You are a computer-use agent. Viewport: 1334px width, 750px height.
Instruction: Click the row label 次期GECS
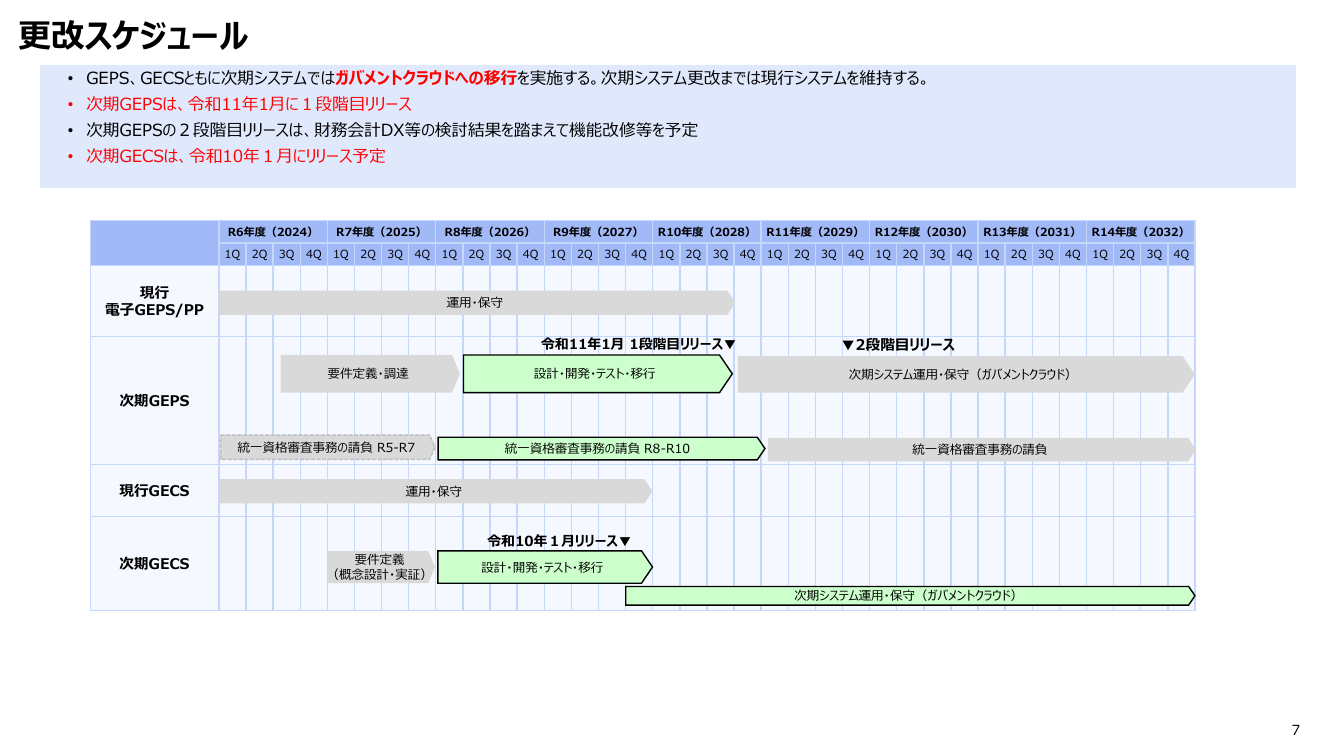(x=154, y=564)
